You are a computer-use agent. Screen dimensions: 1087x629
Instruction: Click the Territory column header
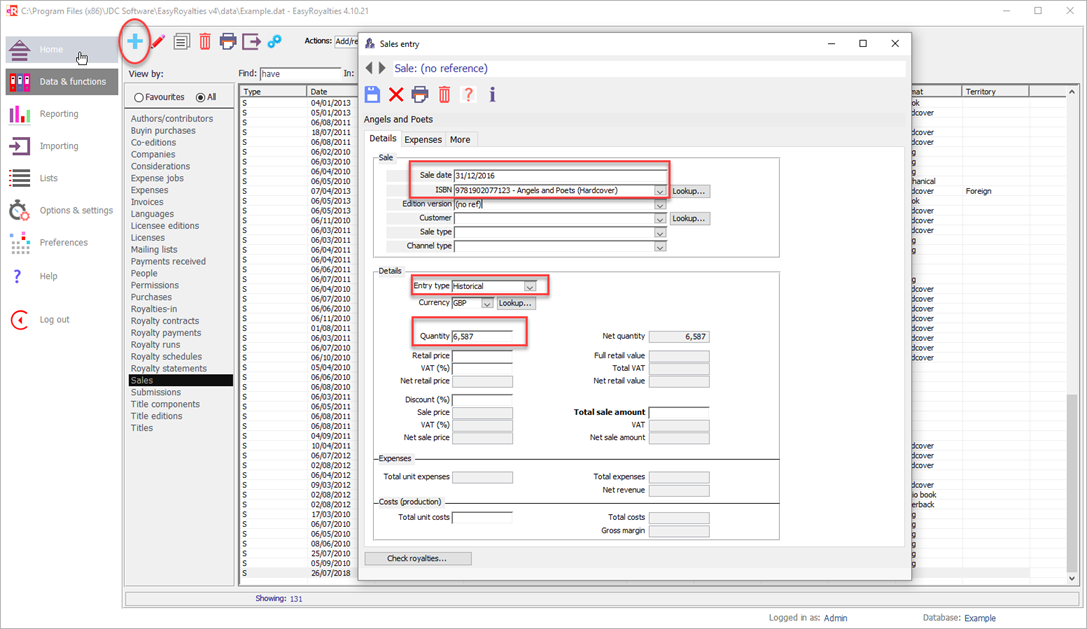(995, 92)
